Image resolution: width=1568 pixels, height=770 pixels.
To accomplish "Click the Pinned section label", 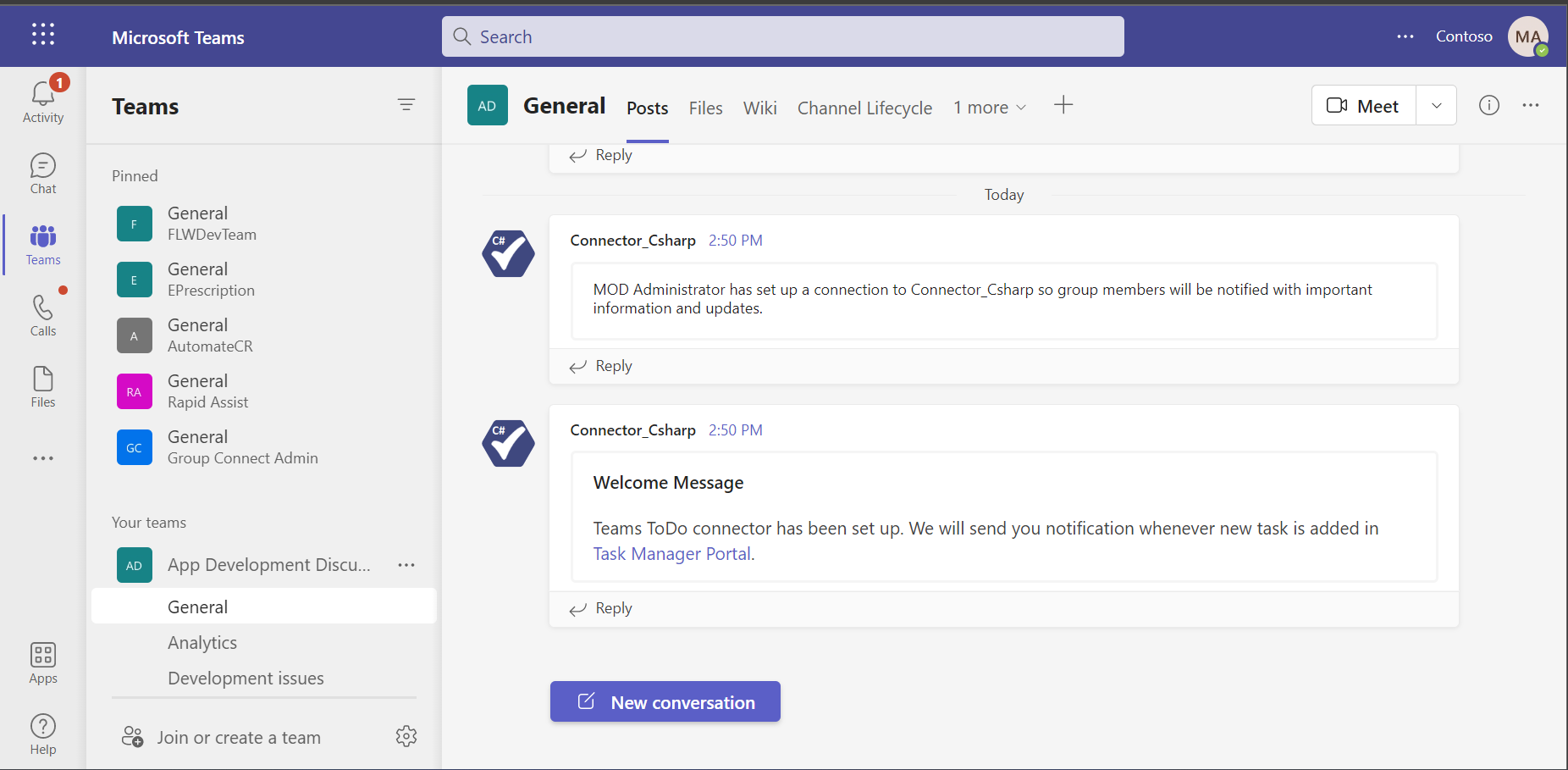I will click(x=135, y=175).
